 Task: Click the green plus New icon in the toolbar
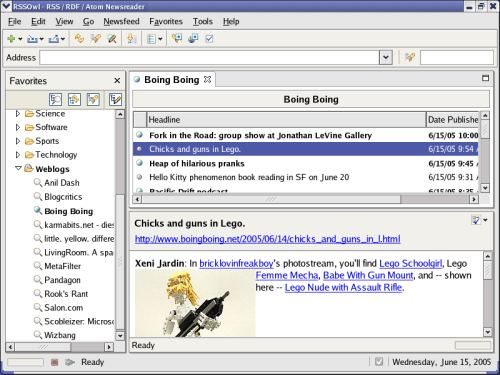11,39
